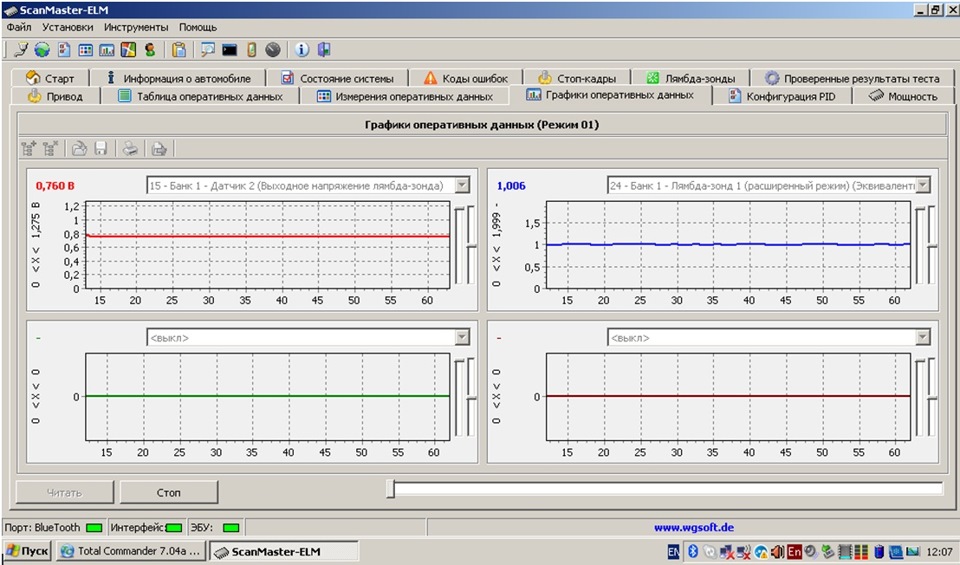
Task: Click ScanMaster-ELM taskbar button
Action: click(x=284, y=551)
